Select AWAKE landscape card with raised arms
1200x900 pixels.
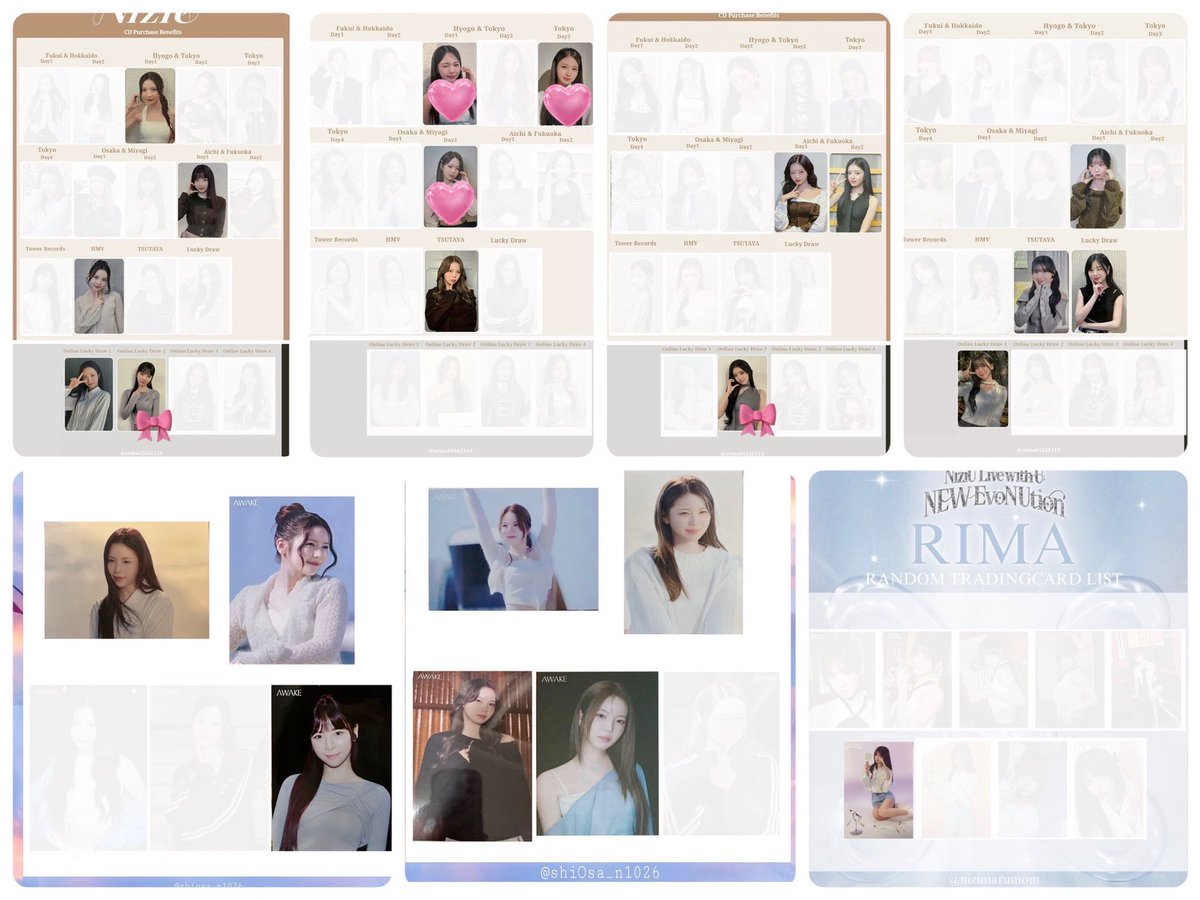[x=514, y=549]
